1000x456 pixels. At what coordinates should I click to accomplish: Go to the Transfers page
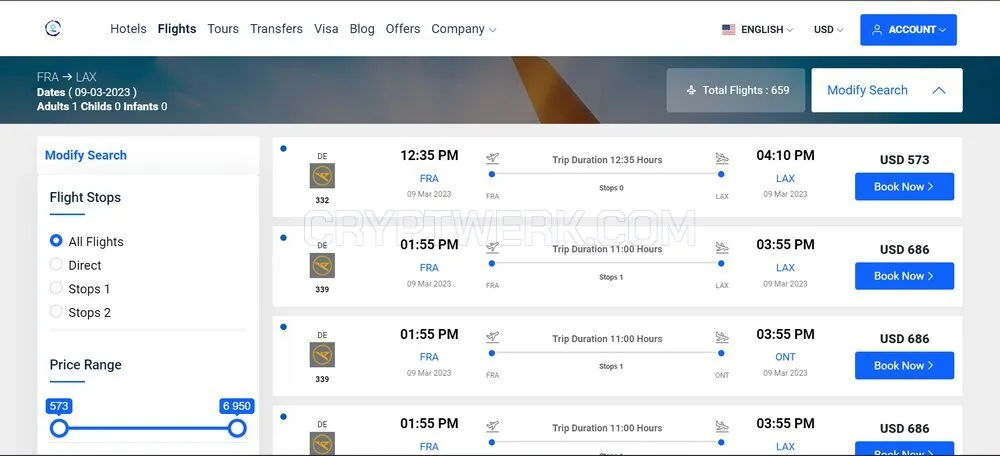coord(276,29)
